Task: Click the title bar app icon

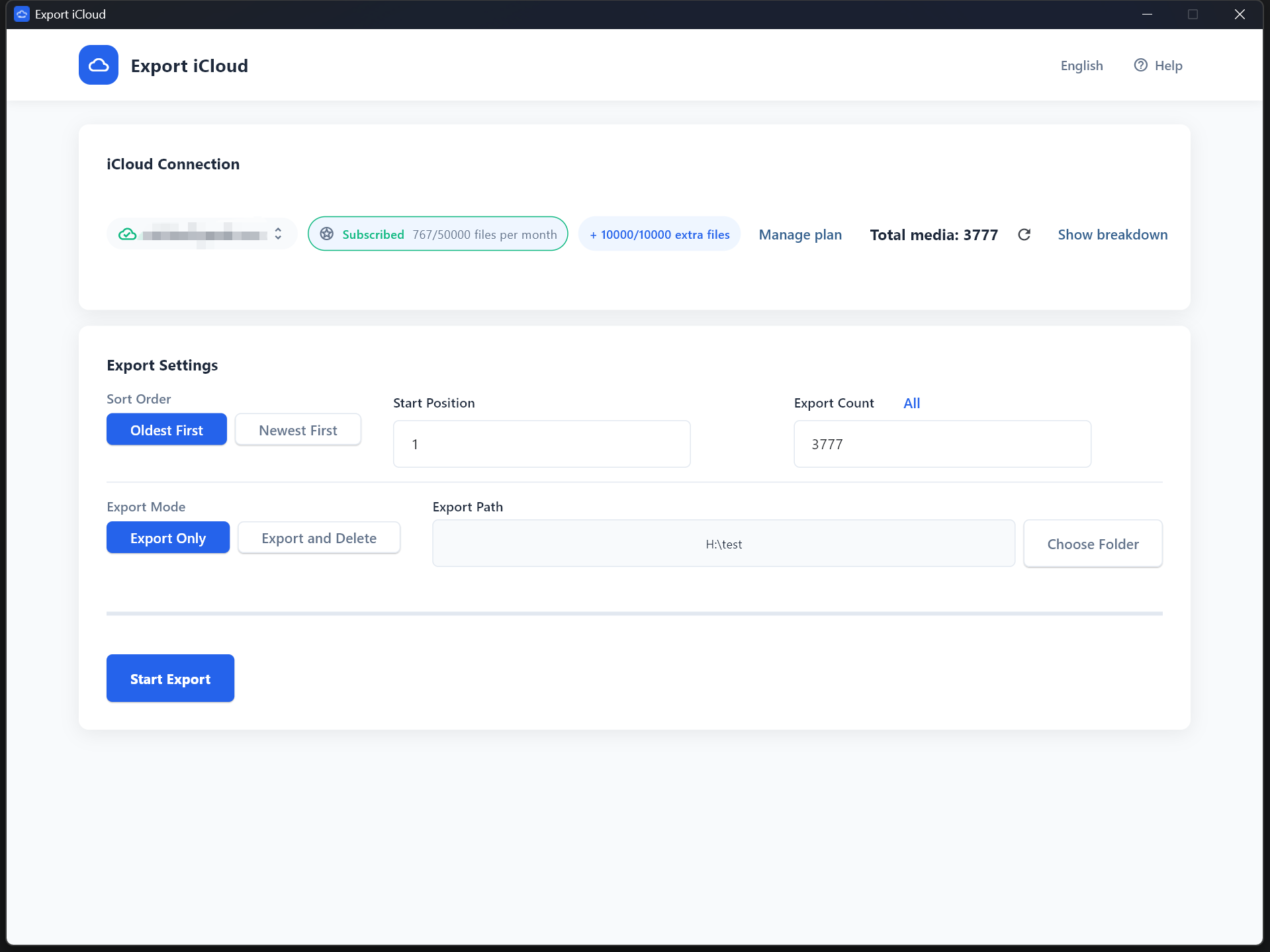Action: tap(22, 14)
